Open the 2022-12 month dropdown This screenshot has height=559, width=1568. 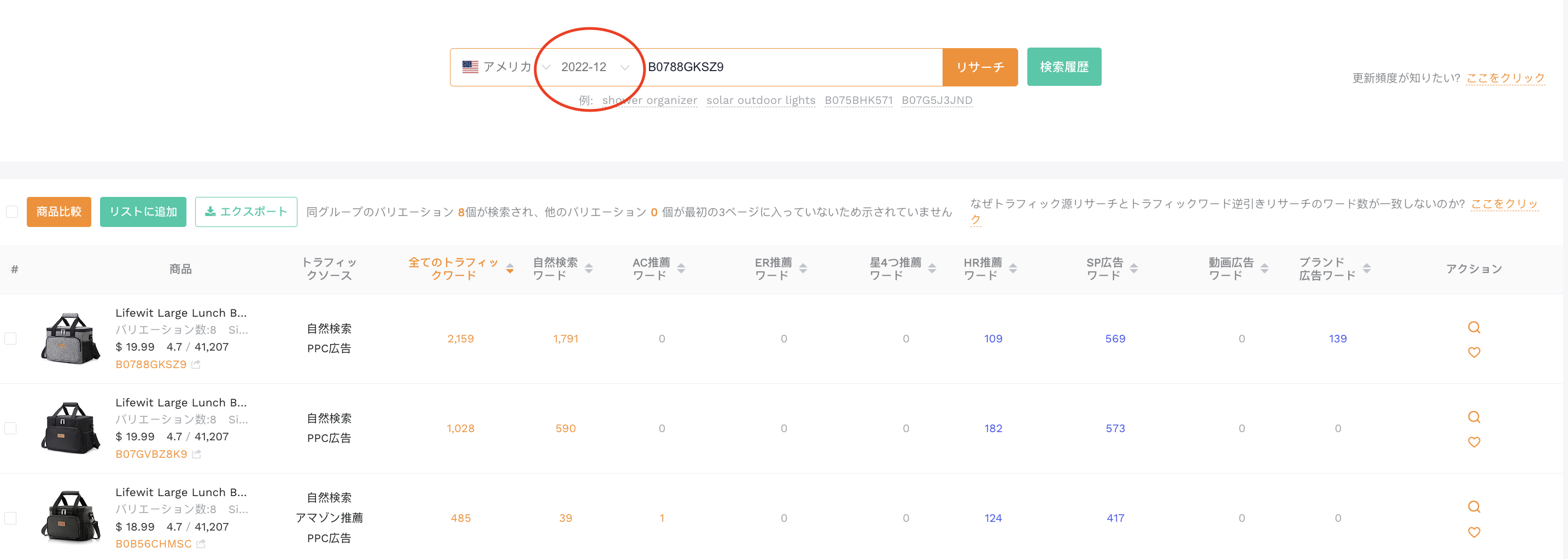[595, 67]
